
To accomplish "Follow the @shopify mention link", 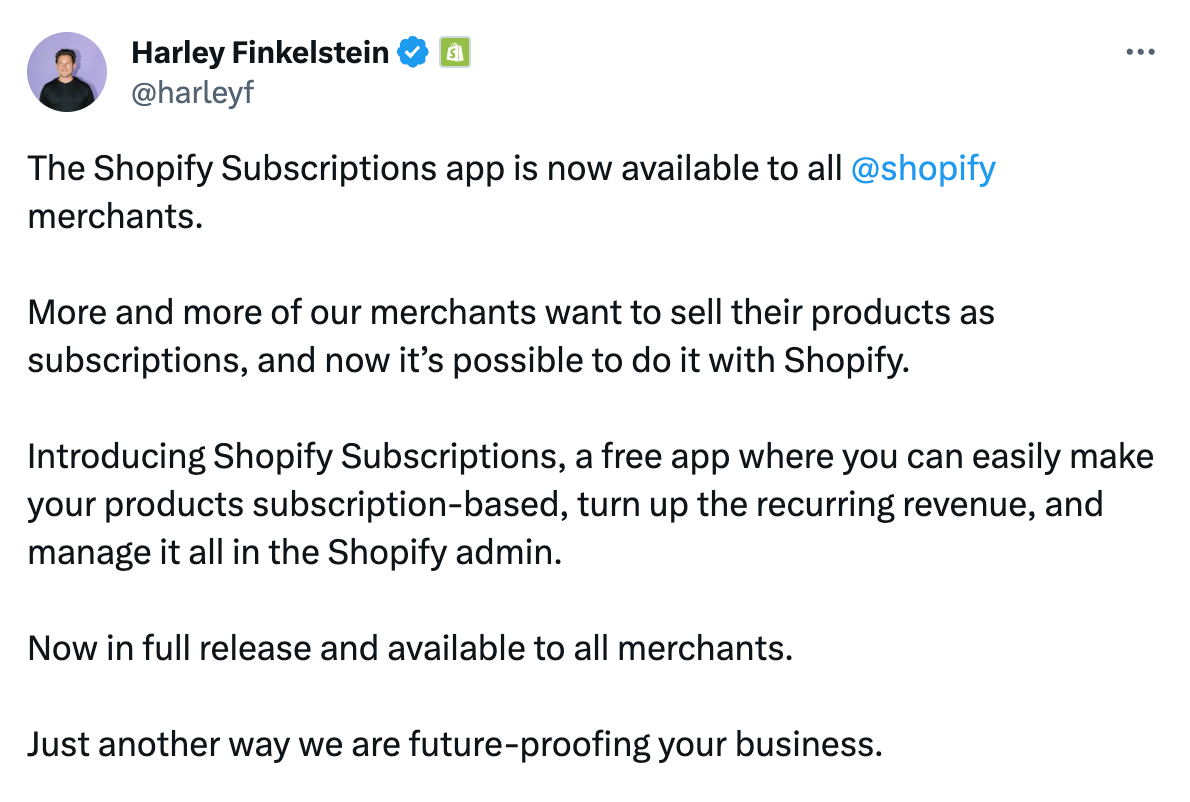I will point(923,168).
